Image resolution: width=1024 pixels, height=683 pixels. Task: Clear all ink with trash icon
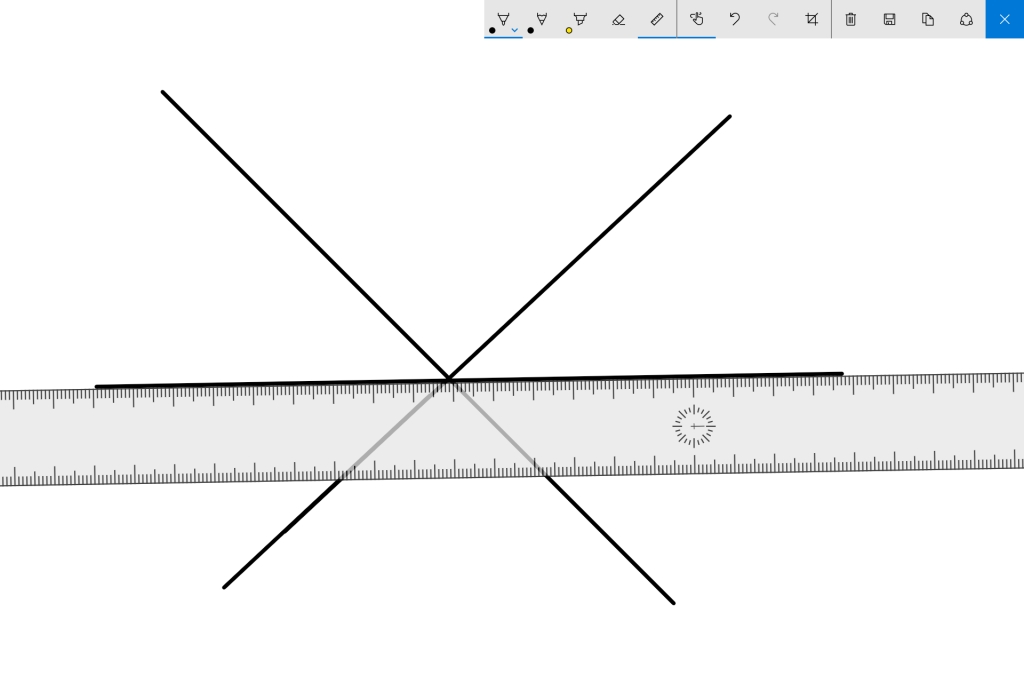click(x=851, y=19)
